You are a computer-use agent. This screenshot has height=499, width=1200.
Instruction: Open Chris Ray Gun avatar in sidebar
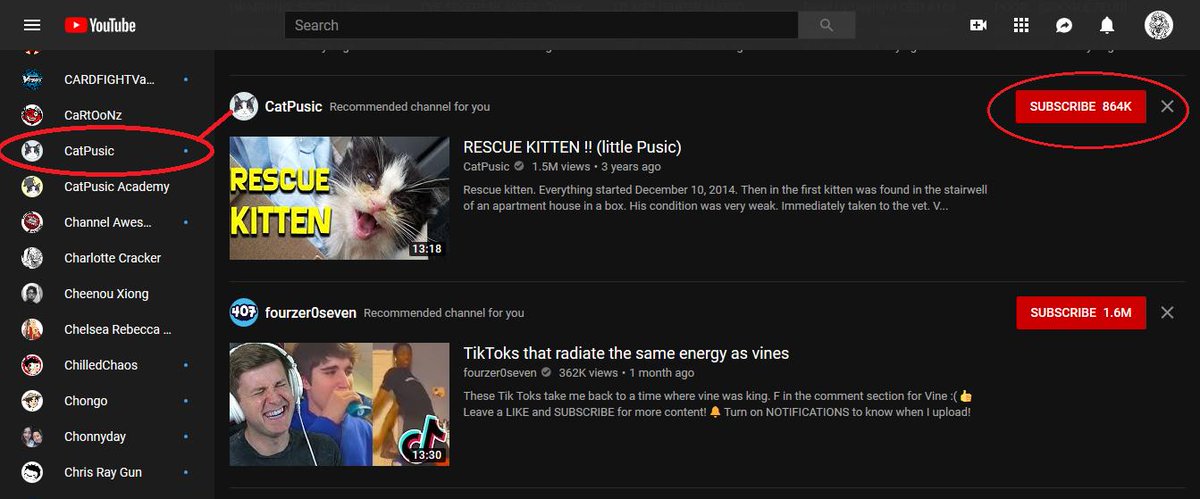(32, 472)
